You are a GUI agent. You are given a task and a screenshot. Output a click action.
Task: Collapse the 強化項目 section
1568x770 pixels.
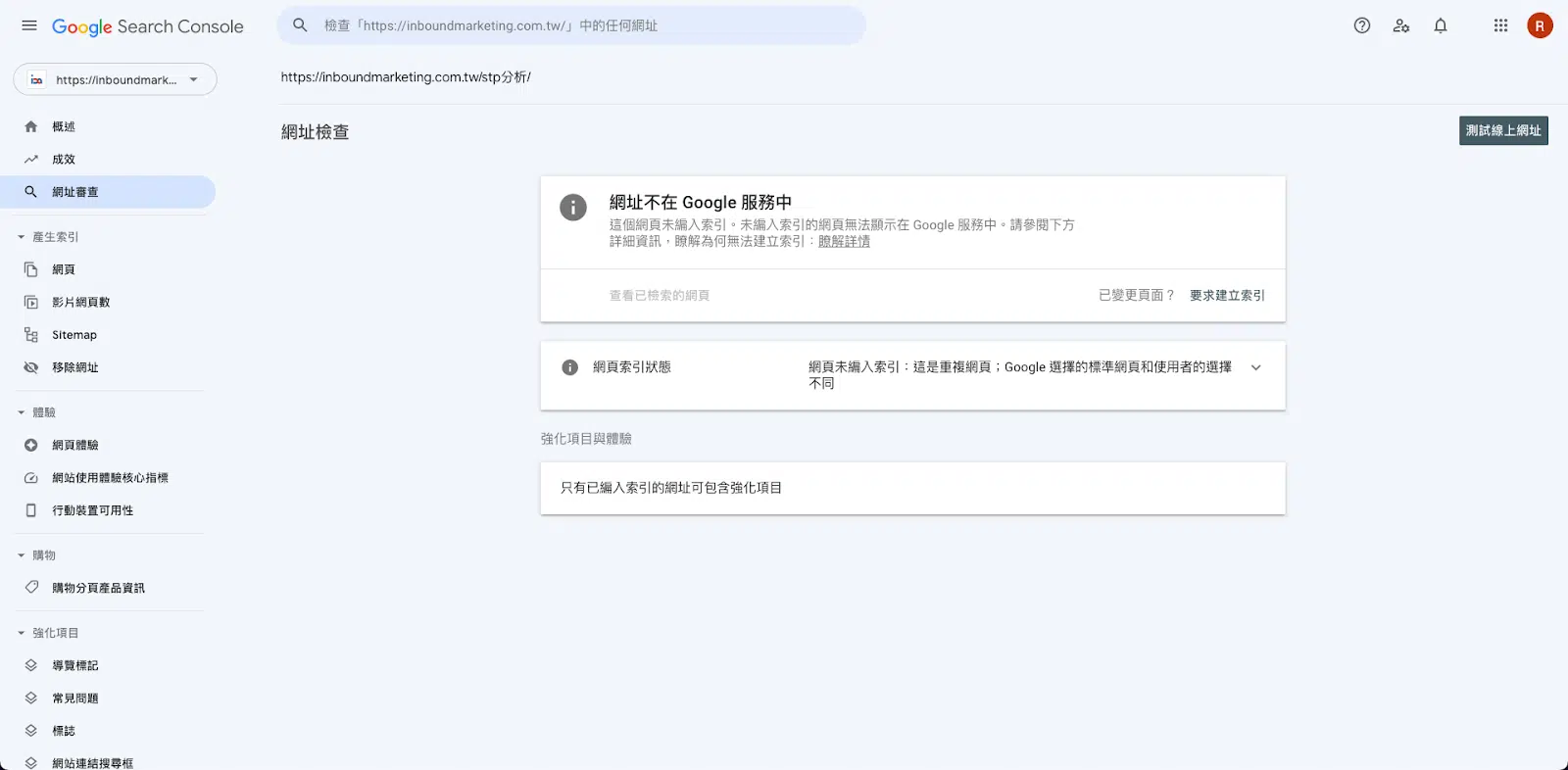coord(22,633)
